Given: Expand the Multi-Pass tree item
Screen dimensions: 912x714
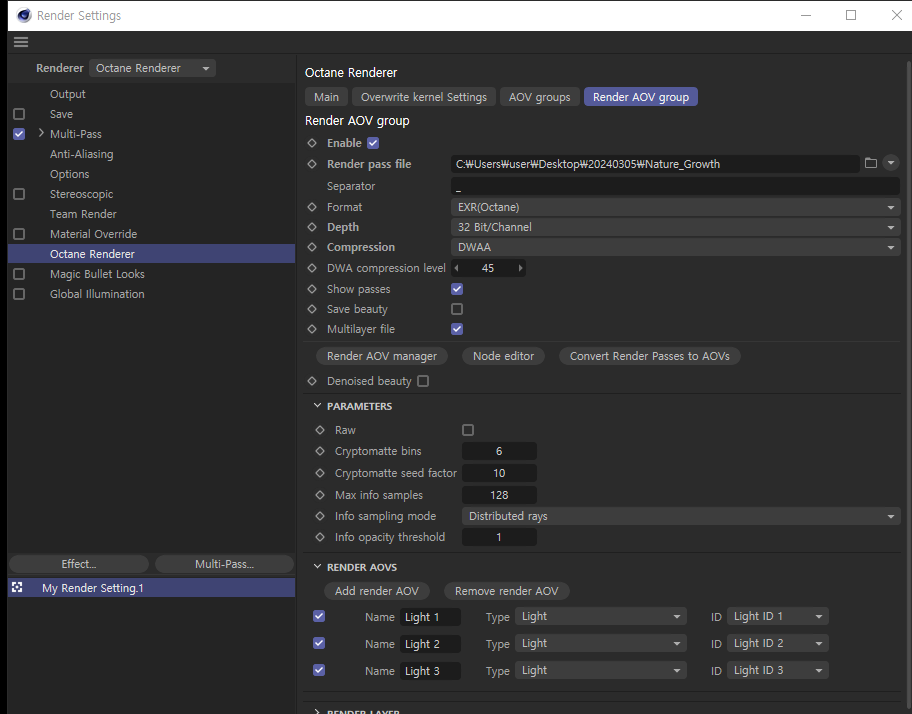Looking at the screenshot, I should [41, 133].
